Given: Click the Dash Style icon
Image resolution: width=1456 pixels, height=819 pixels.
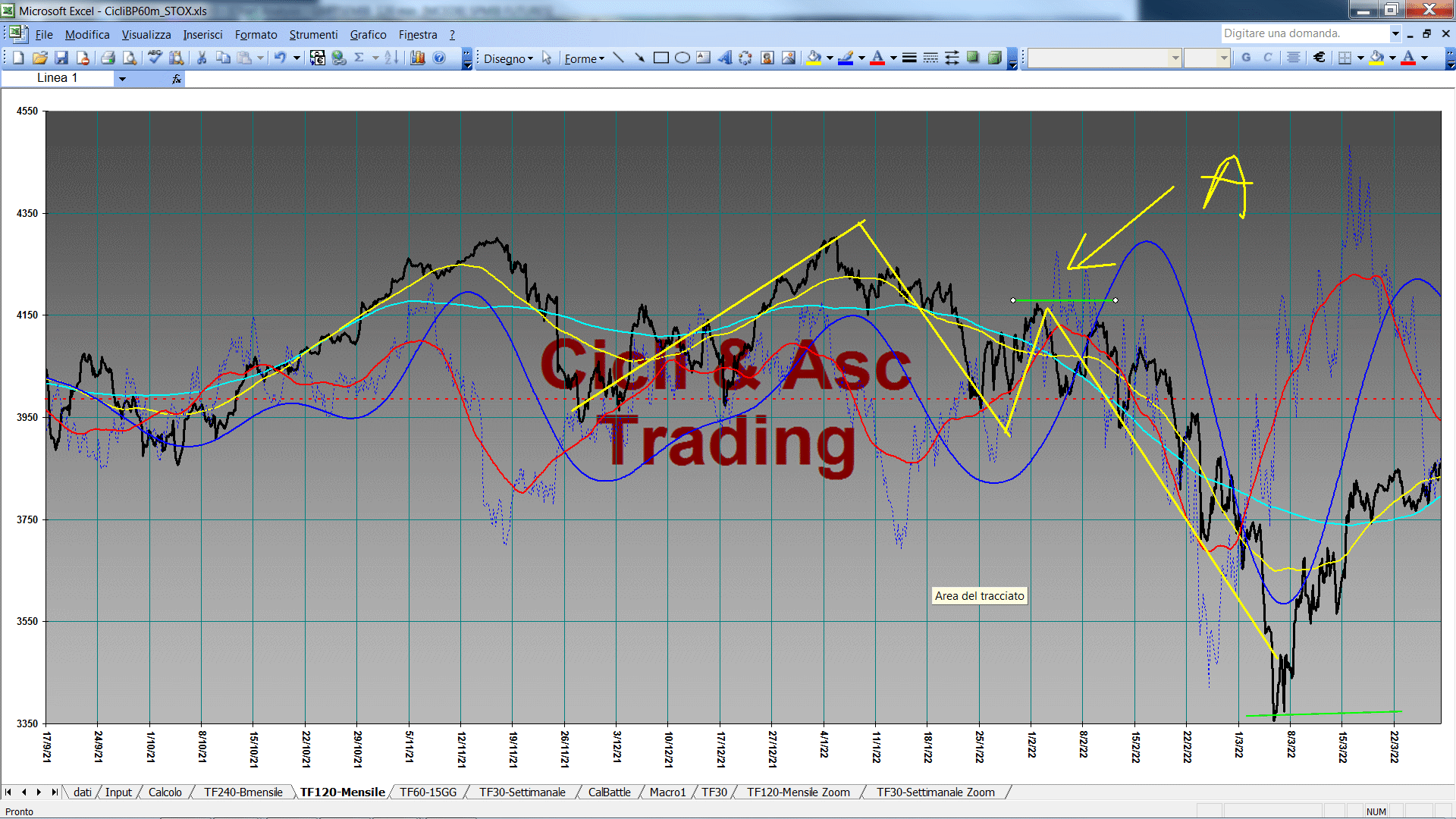Looking at the screenshot, I should (930, 58).
